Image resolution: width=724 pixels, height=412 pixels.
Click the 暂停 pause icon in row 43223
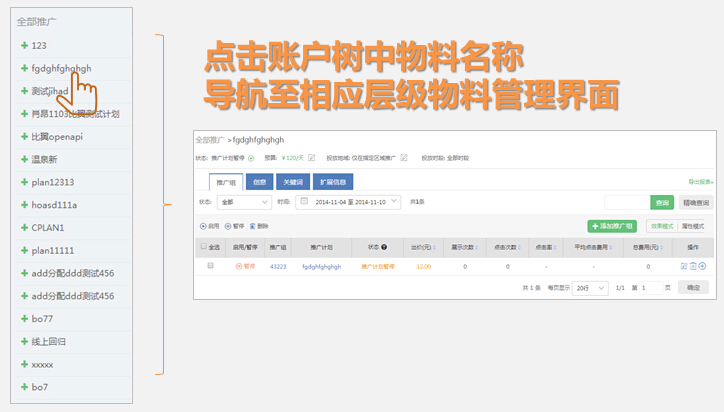click(x=239, y=267)
